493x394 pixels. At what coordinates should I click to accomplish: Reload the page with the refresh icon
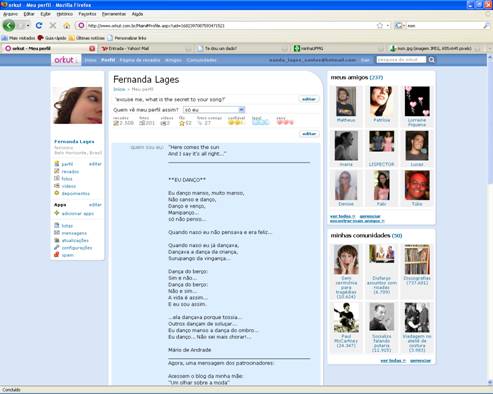pyautogui.click(x=39, y=25)
